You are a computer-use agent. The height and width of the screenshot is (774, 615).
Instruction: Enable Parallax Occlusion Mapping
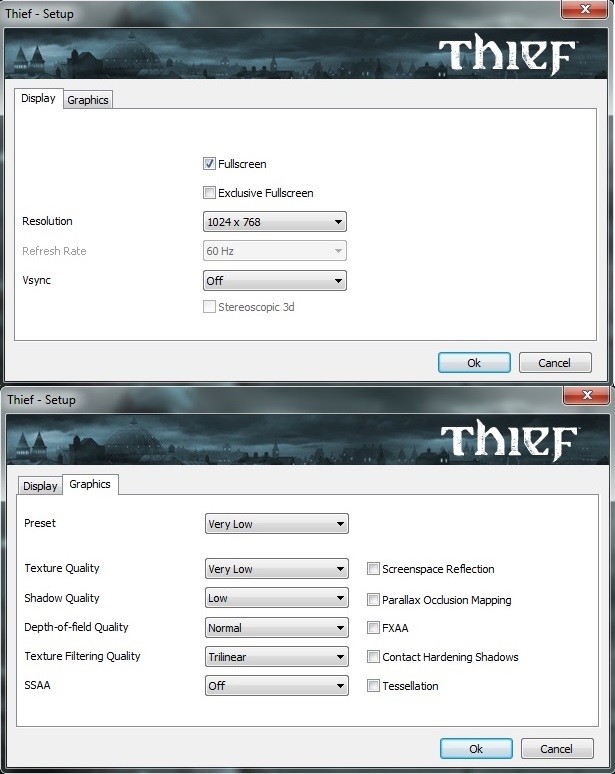[x=373, y=600]
